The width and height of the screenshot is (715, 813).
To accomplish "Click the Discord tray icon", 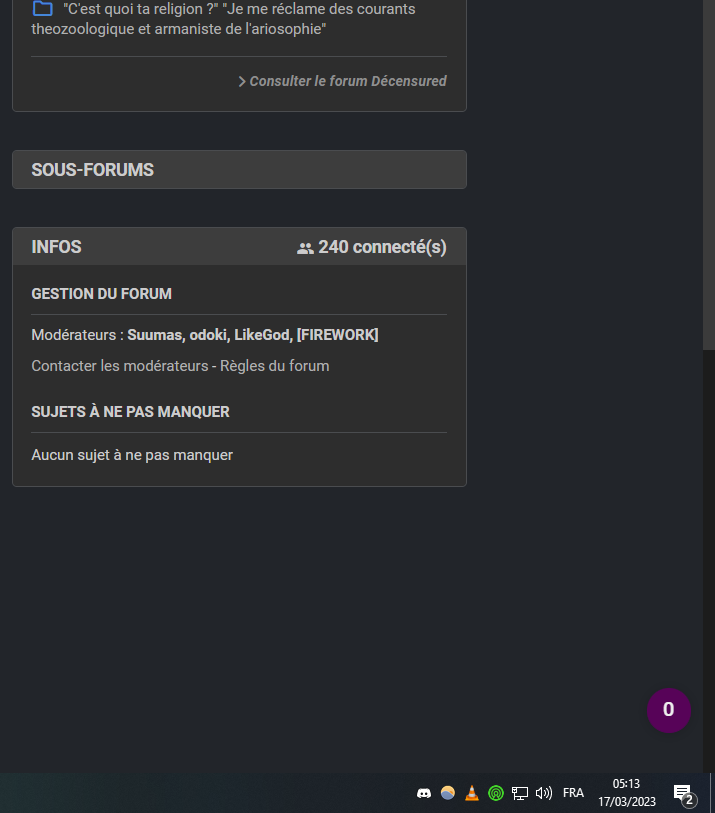I will pos(424,793).
